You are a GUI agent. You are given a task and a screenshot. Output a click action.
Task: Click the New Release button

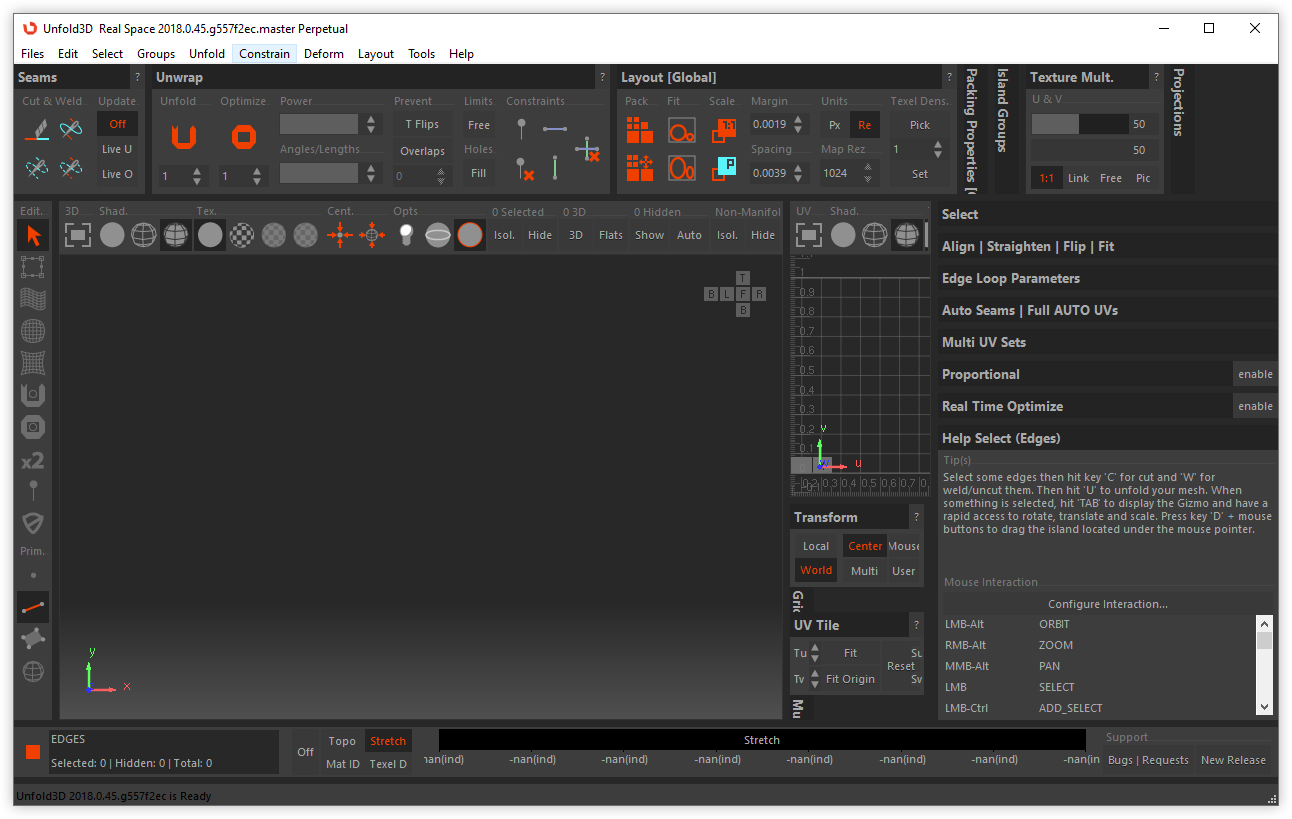pyautogui.click(x=1233, y=760)
